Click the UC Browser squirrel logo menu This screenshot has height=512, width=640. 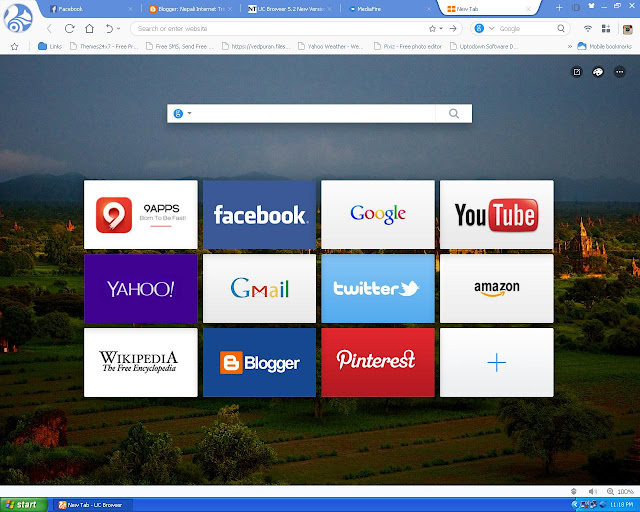pyautogui.click(x=18, y=18)
